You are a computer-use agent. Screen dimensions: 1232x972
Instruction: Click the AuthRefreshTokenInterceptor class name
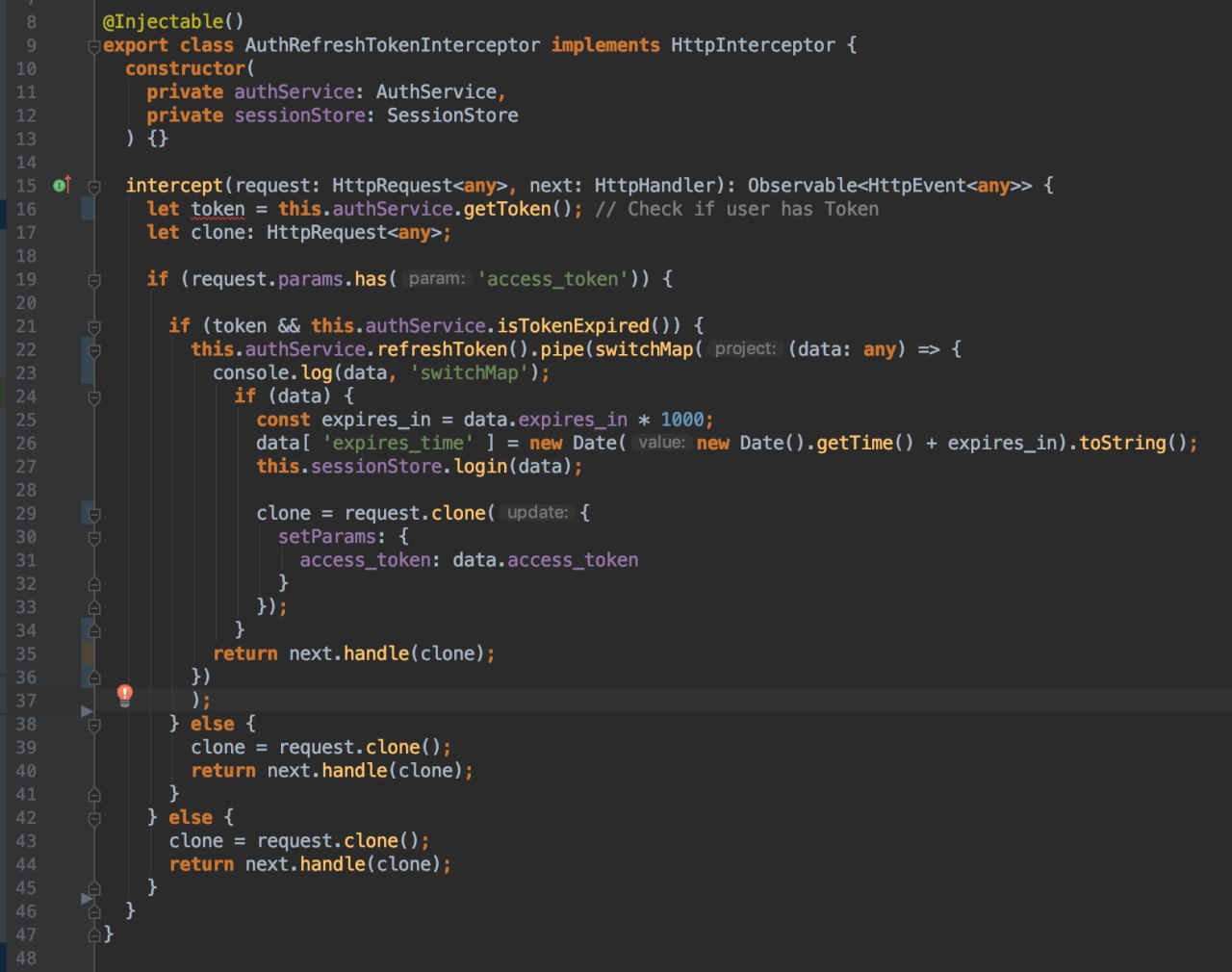tap(392, 45)
